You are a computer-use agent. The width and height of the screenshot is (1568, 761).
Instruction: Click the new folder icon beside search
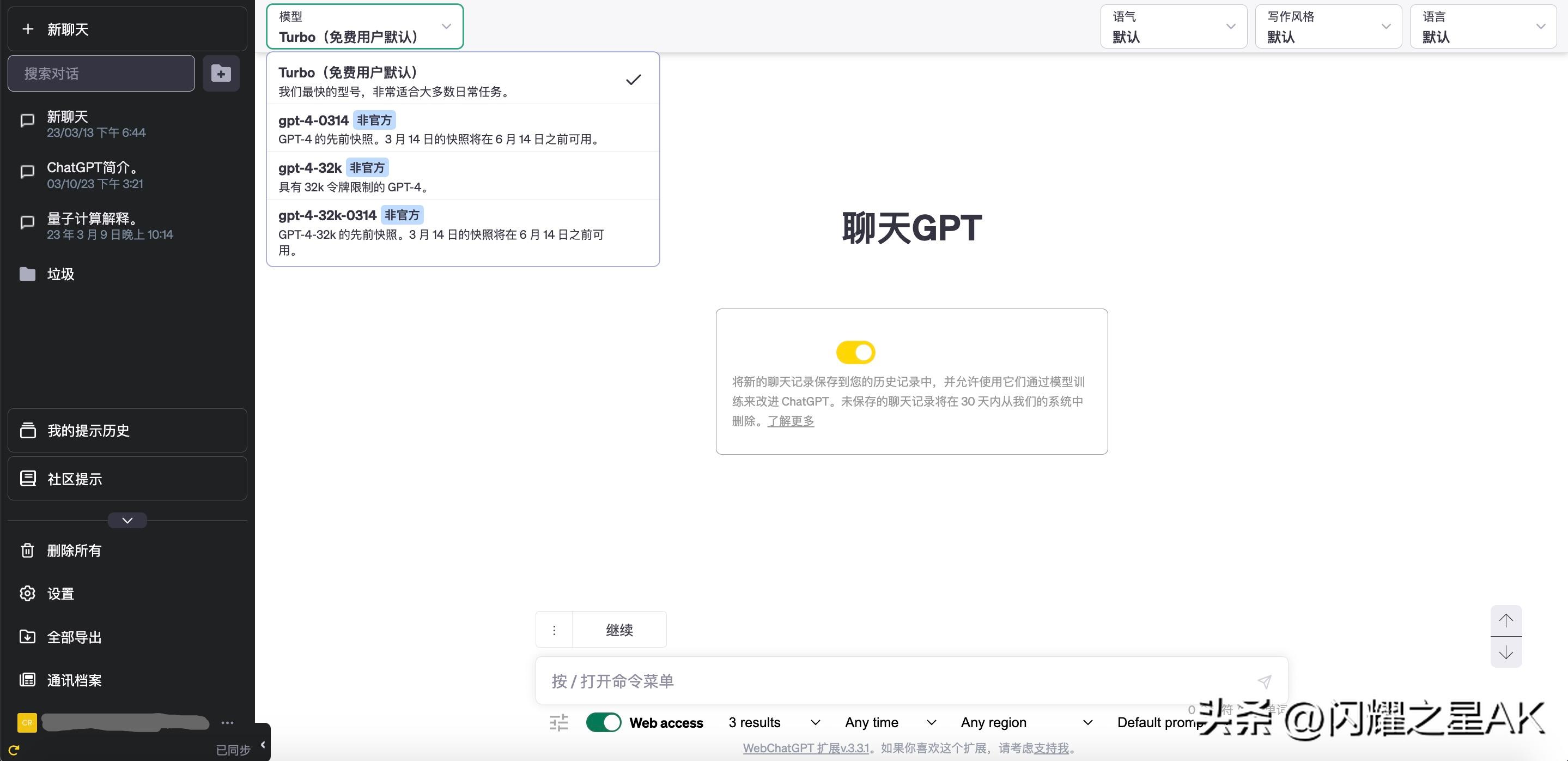click(x=221, y=73)
